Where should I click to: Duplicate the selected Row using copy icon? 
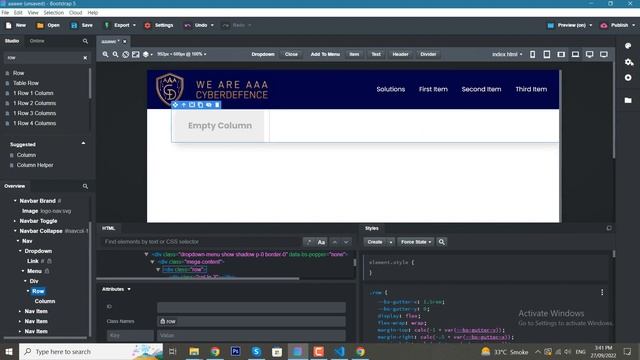(x=200, y=105)
